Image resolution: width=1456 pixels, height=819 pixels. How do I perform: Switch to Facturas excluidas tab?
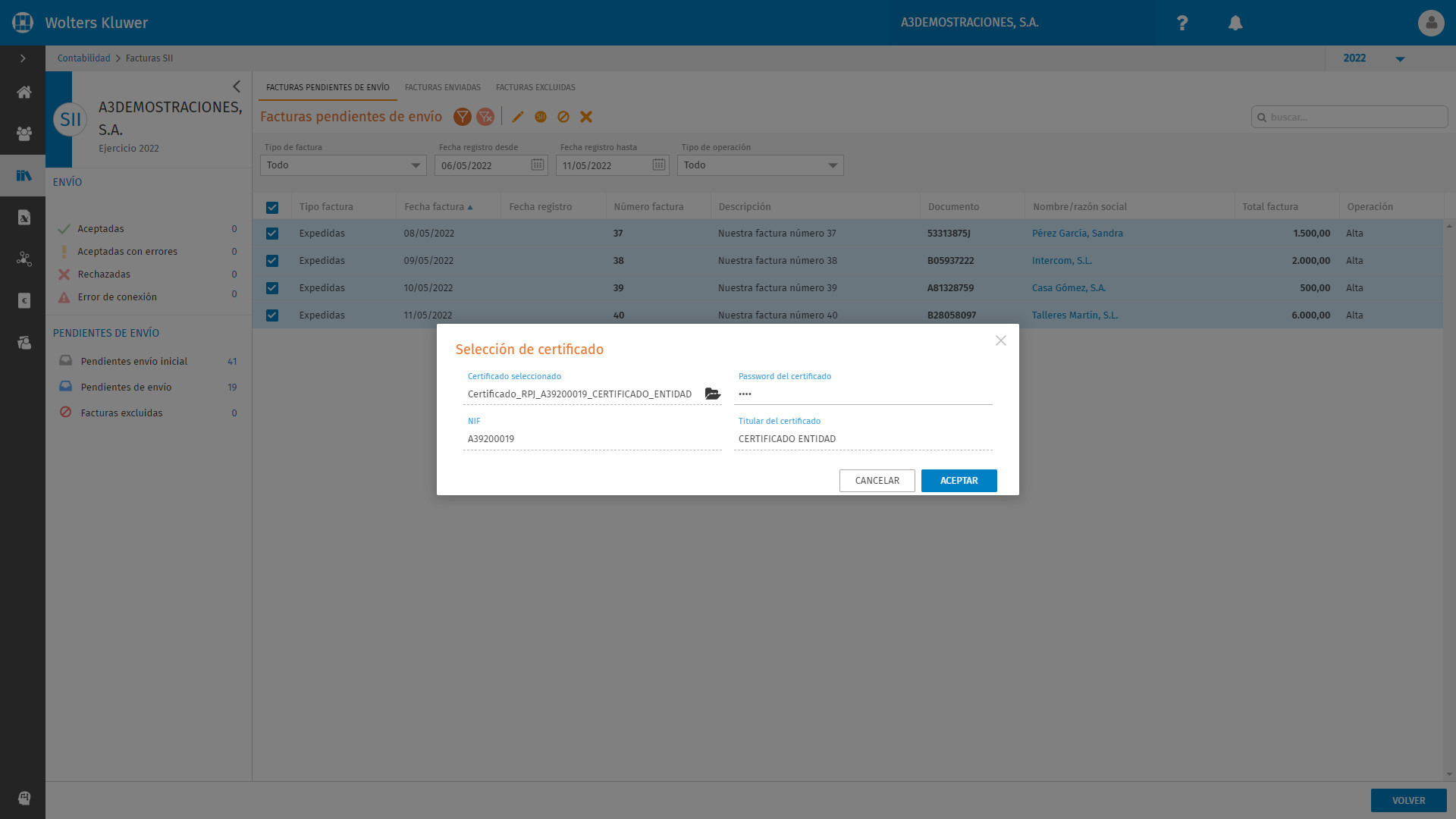coord(535,87)
